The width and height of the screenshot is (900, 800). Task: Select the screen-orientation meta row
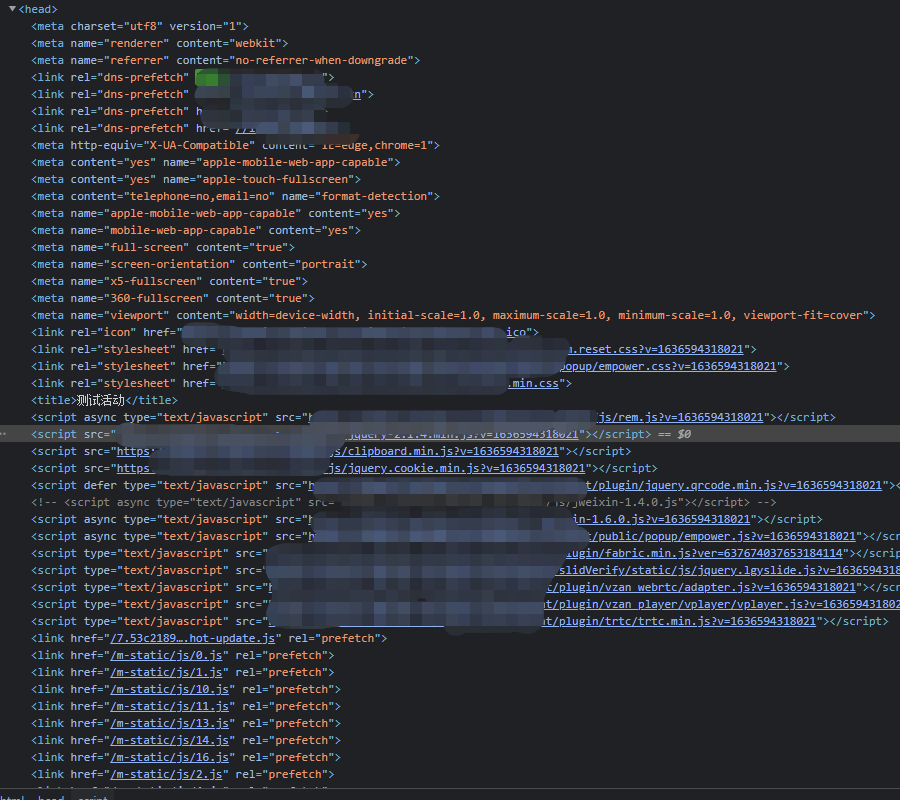(x=199, y=264)
